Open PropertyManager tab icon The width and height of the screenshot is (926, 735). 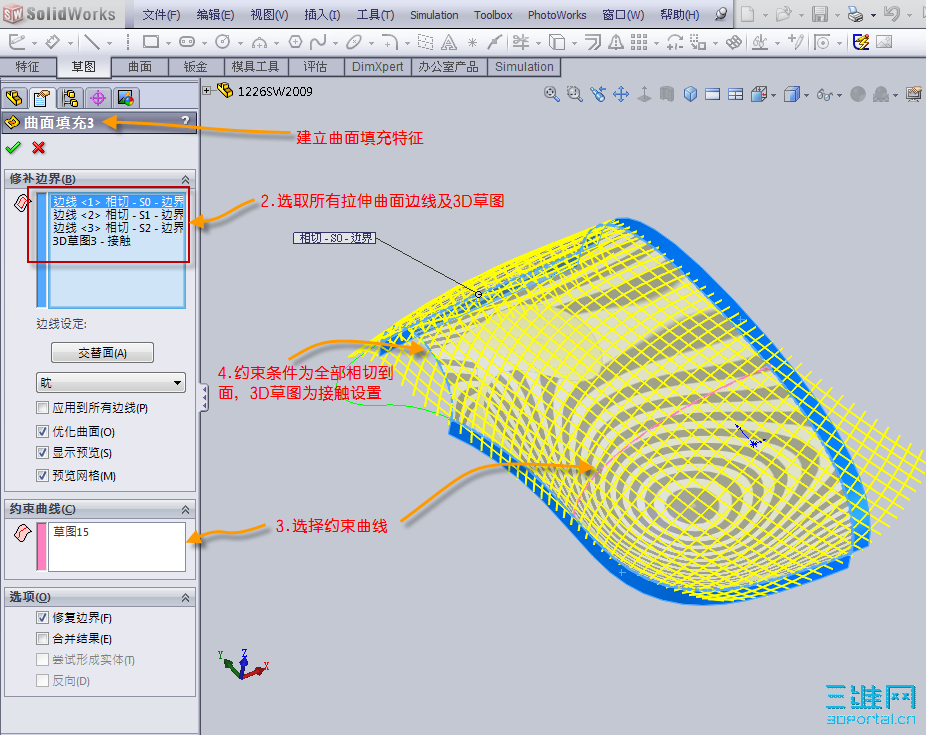[41, 98]
